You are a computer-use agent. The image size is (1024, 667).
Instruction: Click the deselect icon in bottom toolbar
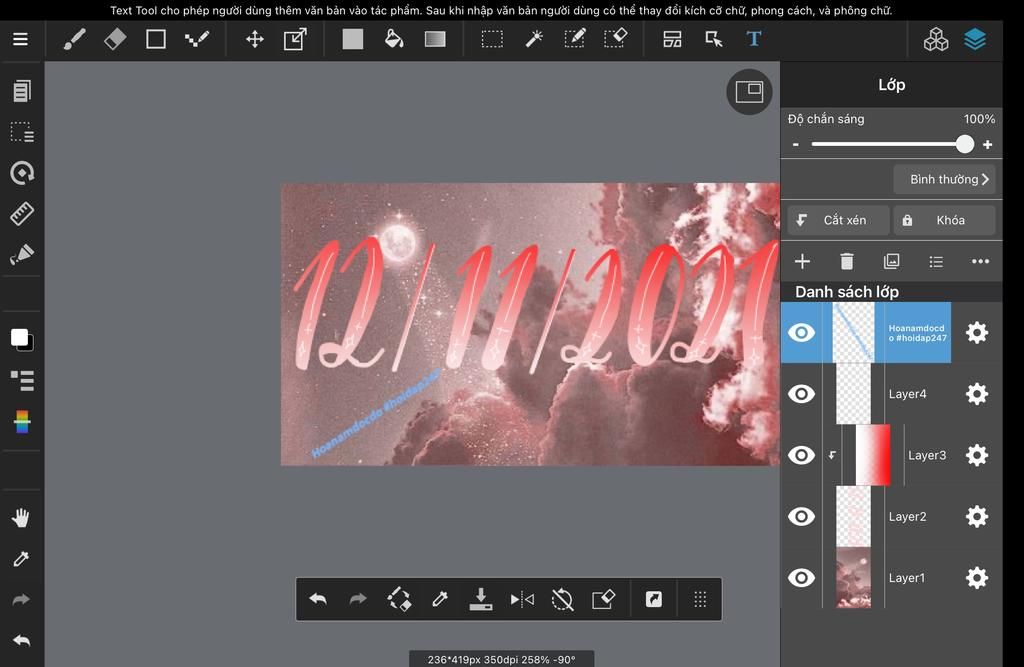[562, 599]
